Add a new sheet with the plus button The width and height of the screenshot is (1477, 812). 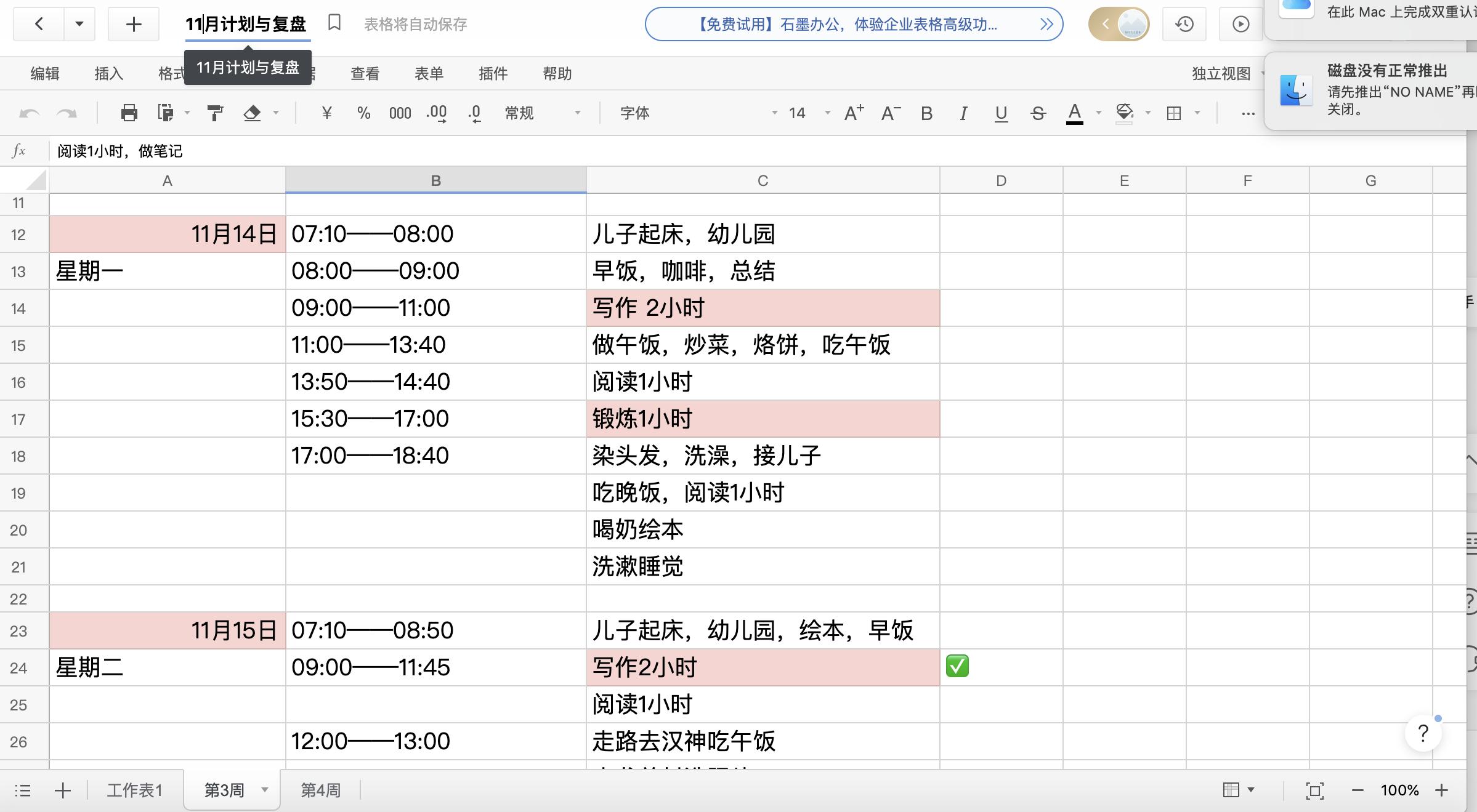coord(63,790)
